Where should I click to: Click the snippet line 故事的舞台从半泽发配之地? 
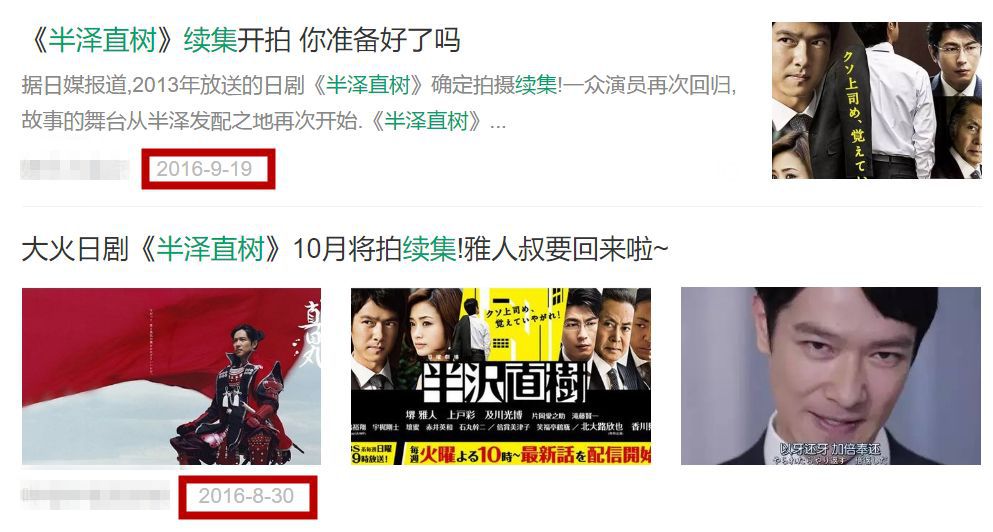pos(263,120)
